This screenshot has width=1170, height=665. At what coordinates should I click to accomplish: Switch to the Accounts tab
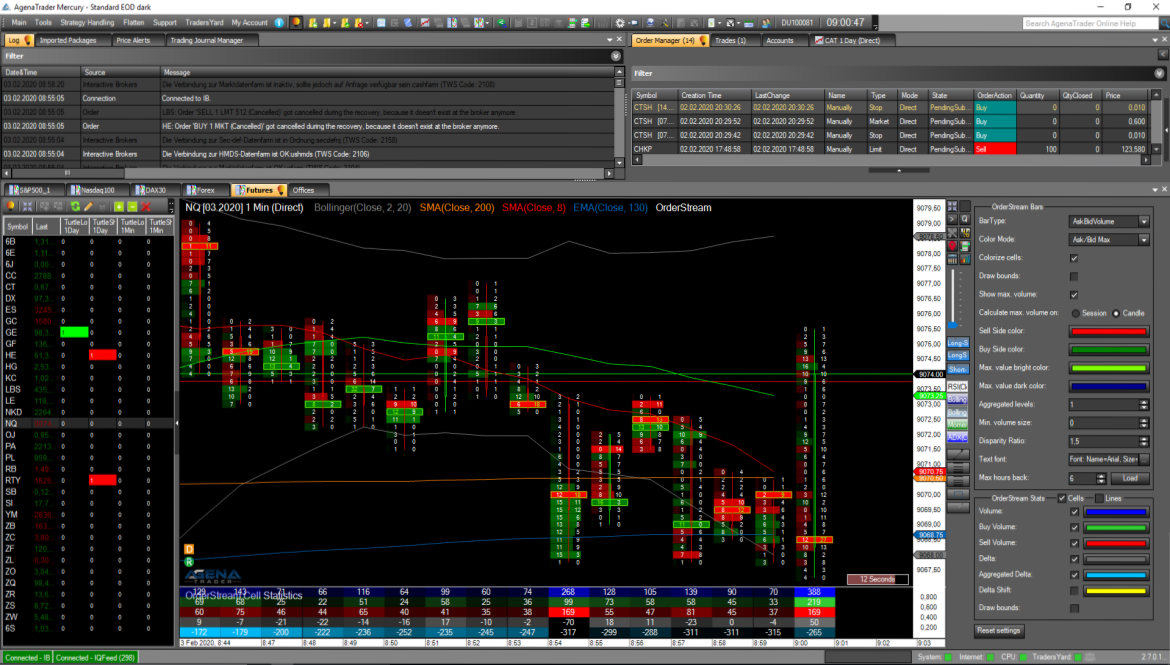point(780,40)
